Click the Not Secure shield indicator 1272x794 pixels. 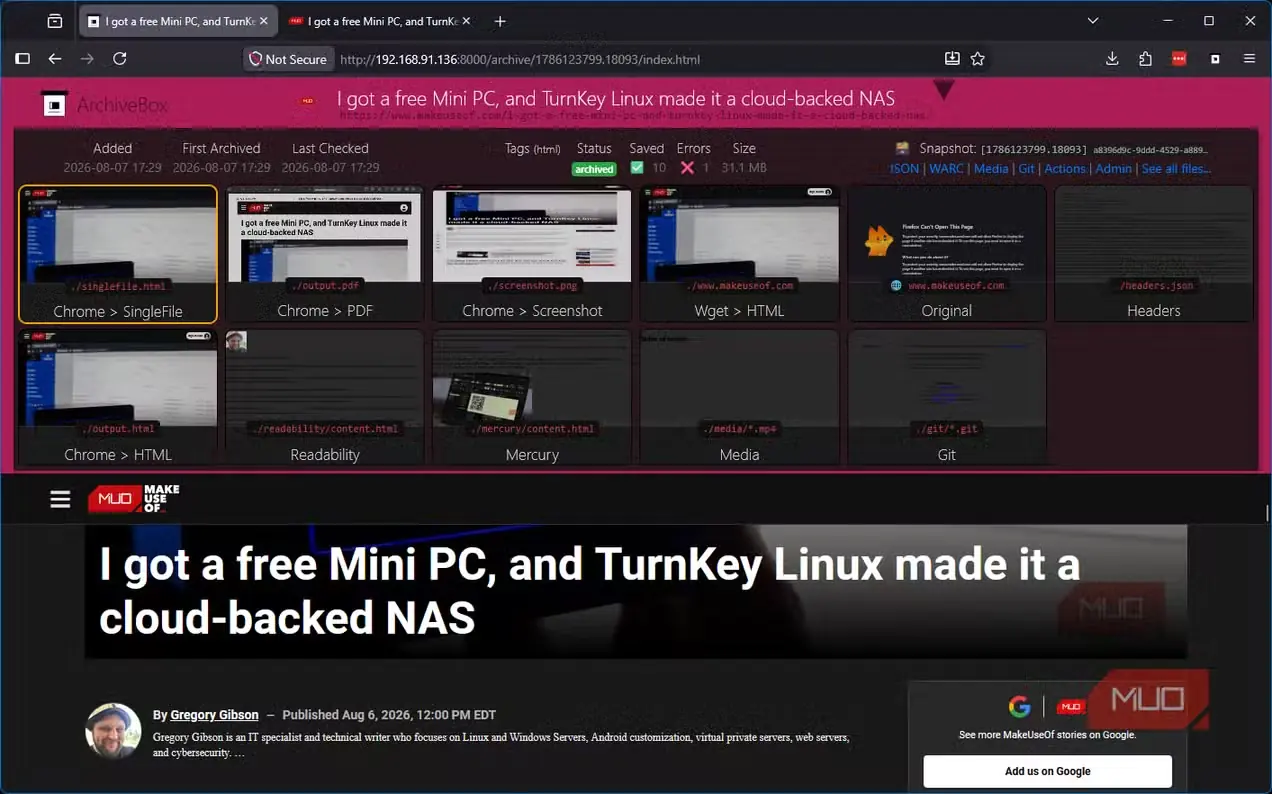288,59
